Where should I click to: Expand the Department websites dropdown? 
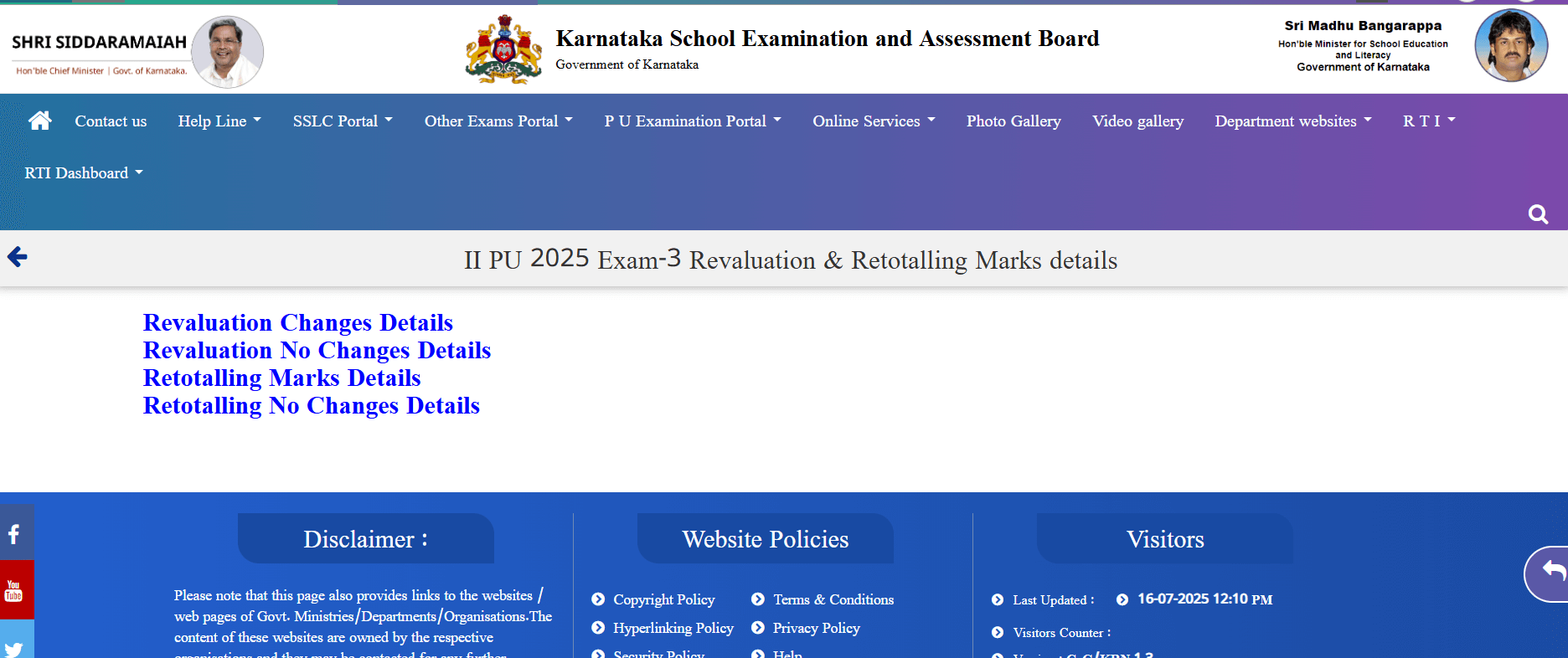pos(1293,121)
